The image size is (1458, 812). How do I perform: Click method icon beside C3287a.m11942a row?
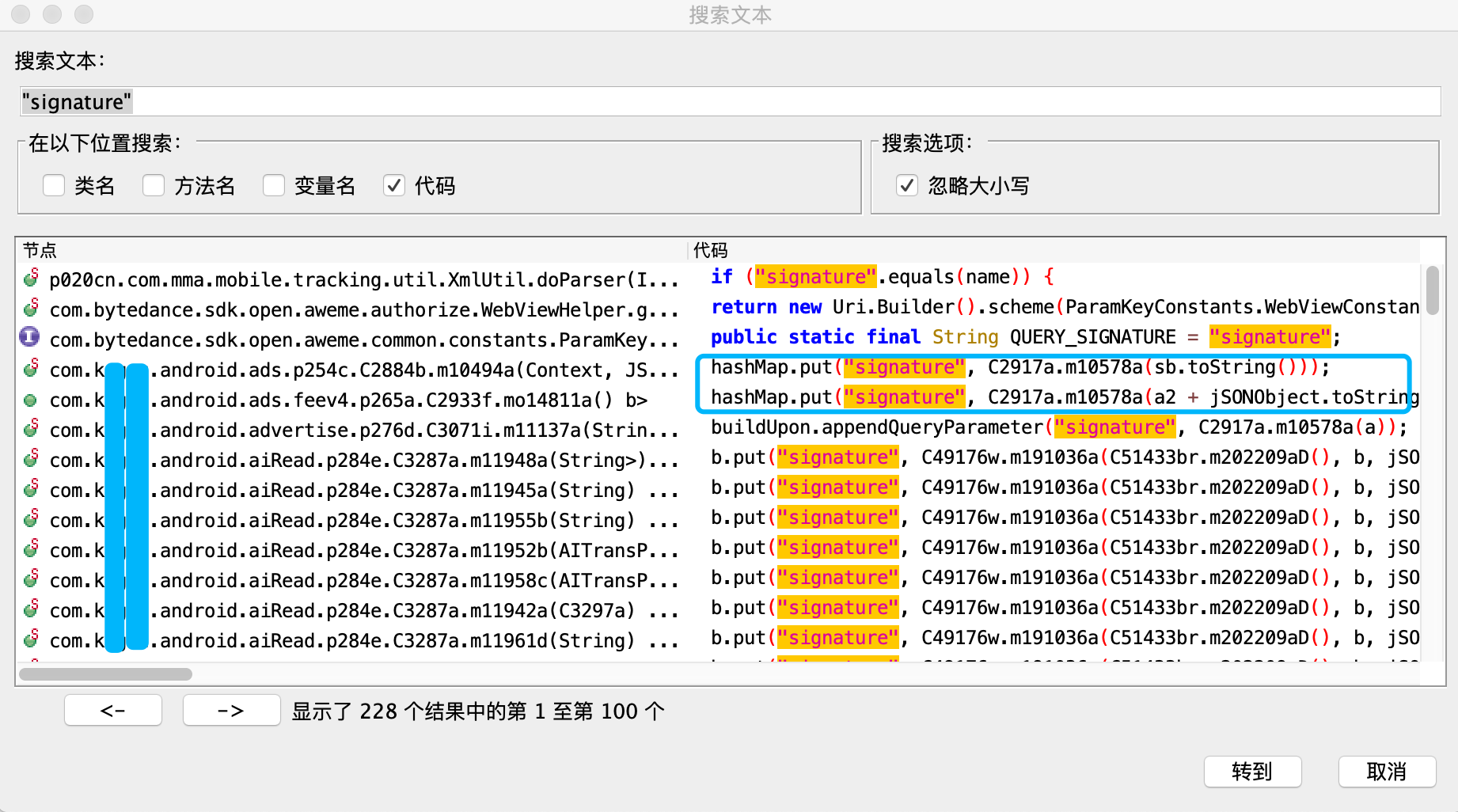pos(31,609)
